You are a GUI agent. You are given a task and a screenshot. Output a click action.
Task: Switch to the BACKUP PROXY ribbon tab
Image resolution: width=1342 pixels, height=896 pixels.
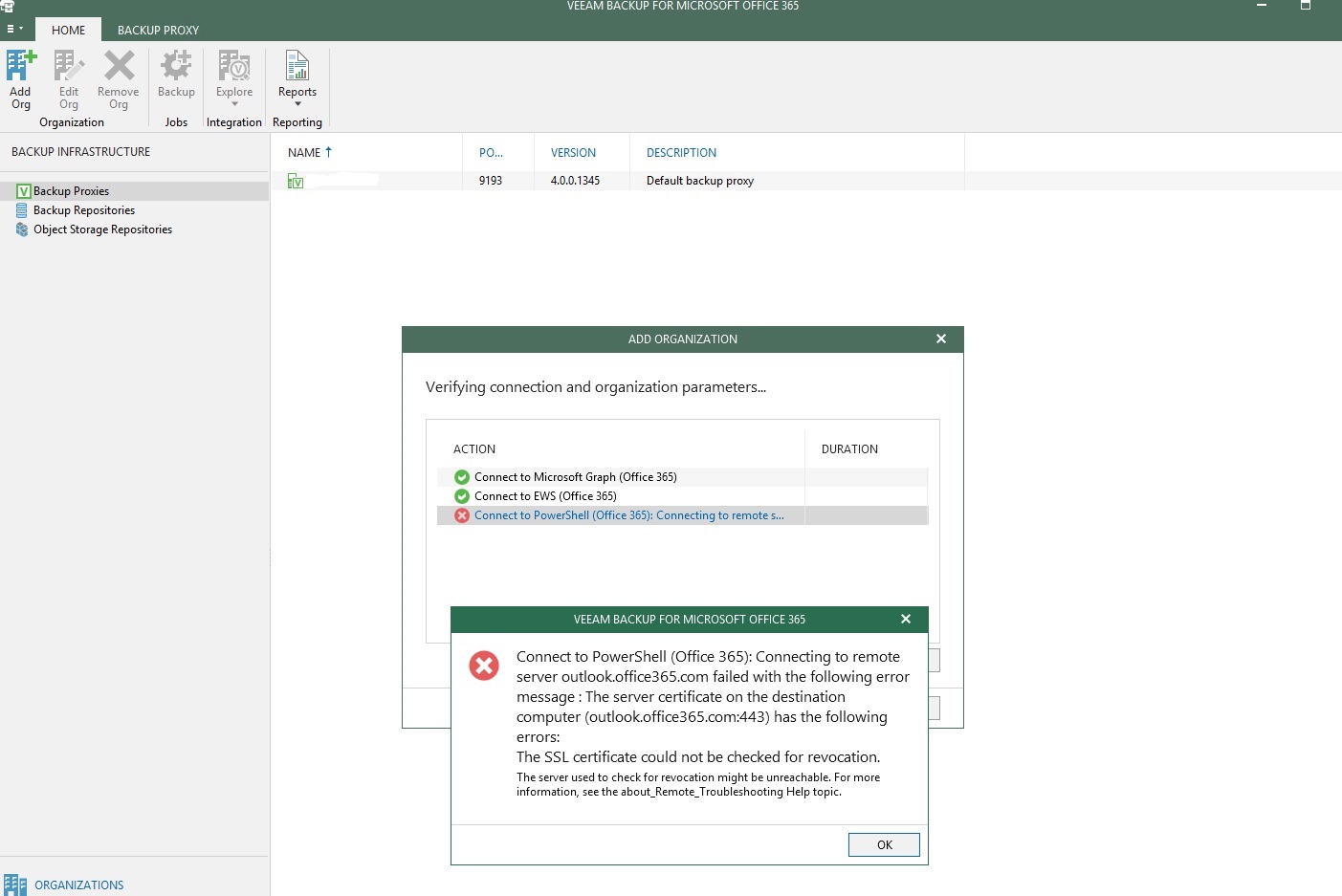[x=158, y=30]
